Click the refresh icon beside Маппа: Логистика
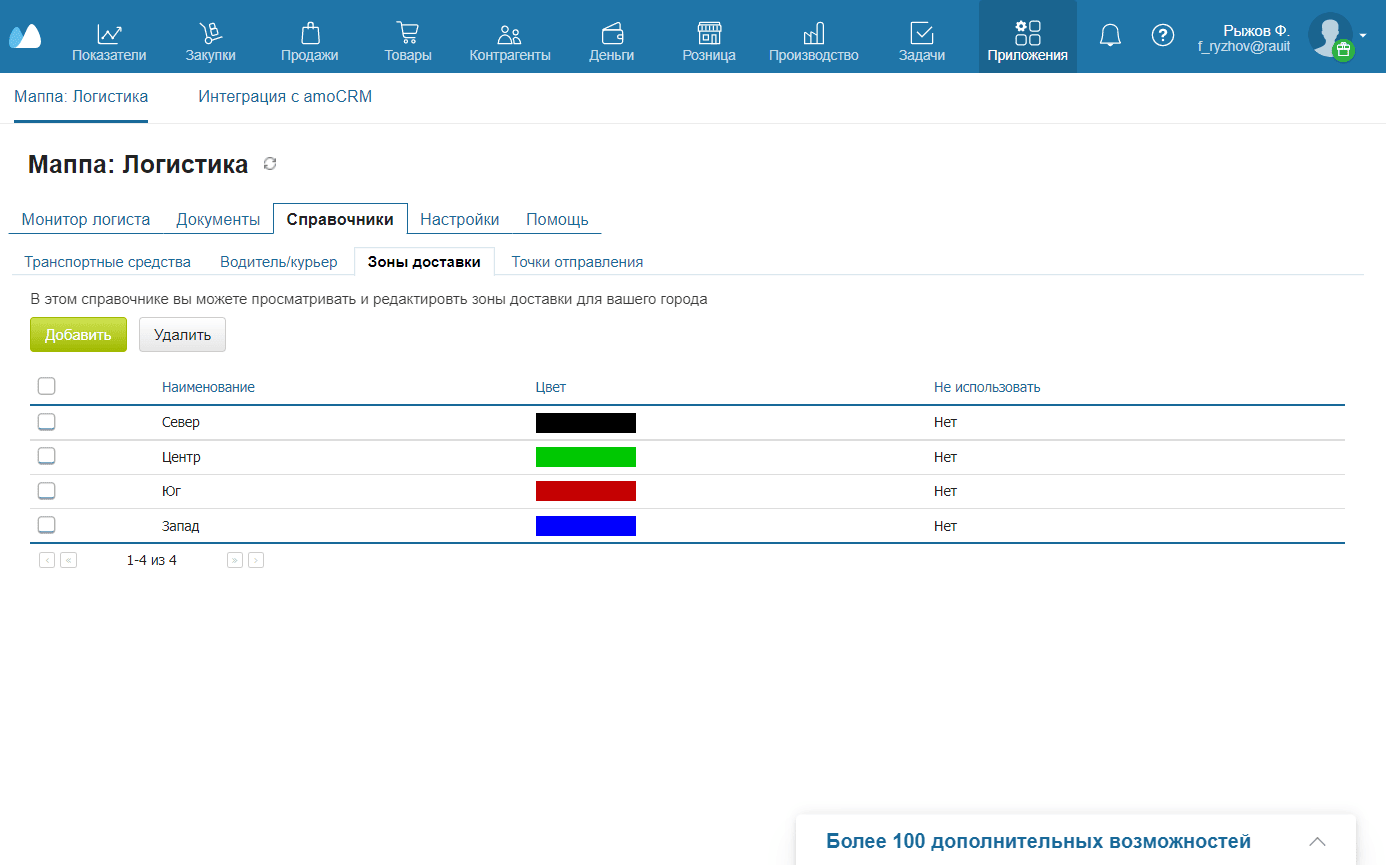Viewport: 1390px width, 865px height. tap(269, 164)
